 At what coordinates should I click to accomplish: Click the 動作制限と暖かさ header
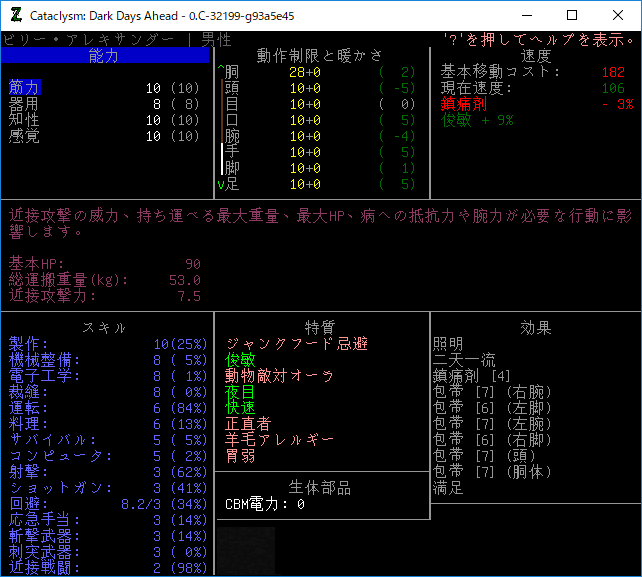[320, 56]
